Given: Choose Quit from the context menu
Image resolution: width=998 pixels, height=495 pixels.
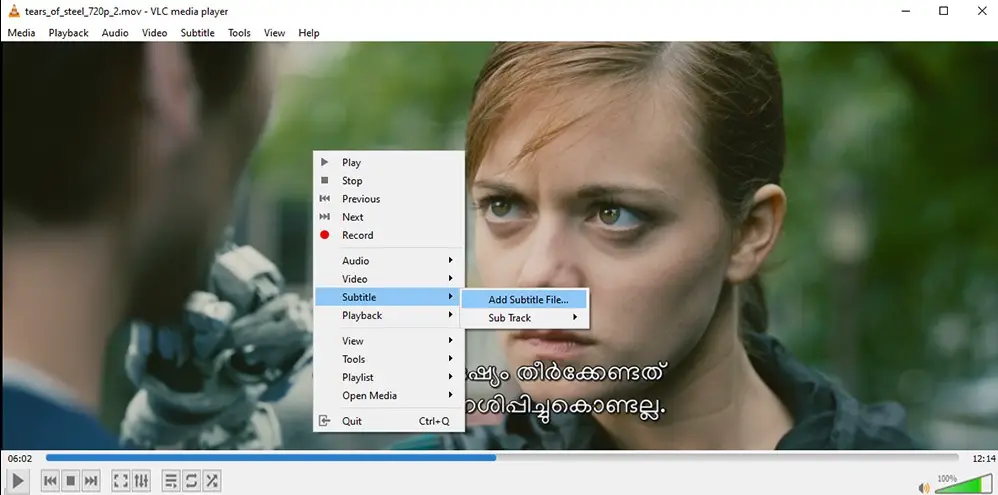Looking at the screenshot, I should click(352, 421).
